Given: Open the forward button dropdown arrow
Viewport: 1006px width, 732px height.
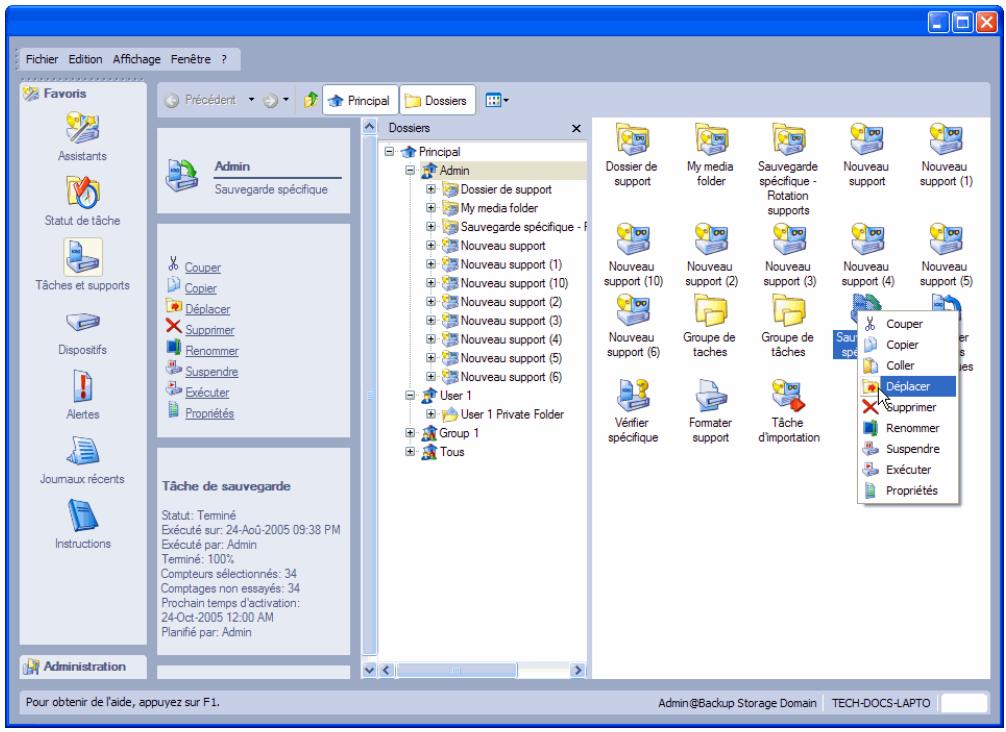Looking at the screenshot, I should click(x=286, y=100).
